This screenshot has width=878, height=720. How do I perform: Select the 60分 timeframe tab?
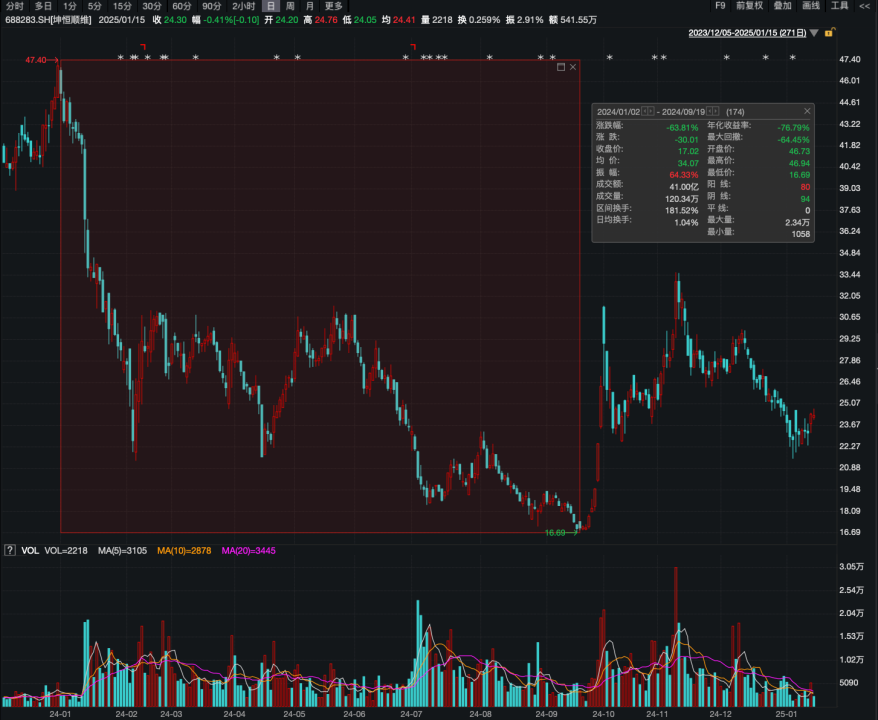point(182,6)
